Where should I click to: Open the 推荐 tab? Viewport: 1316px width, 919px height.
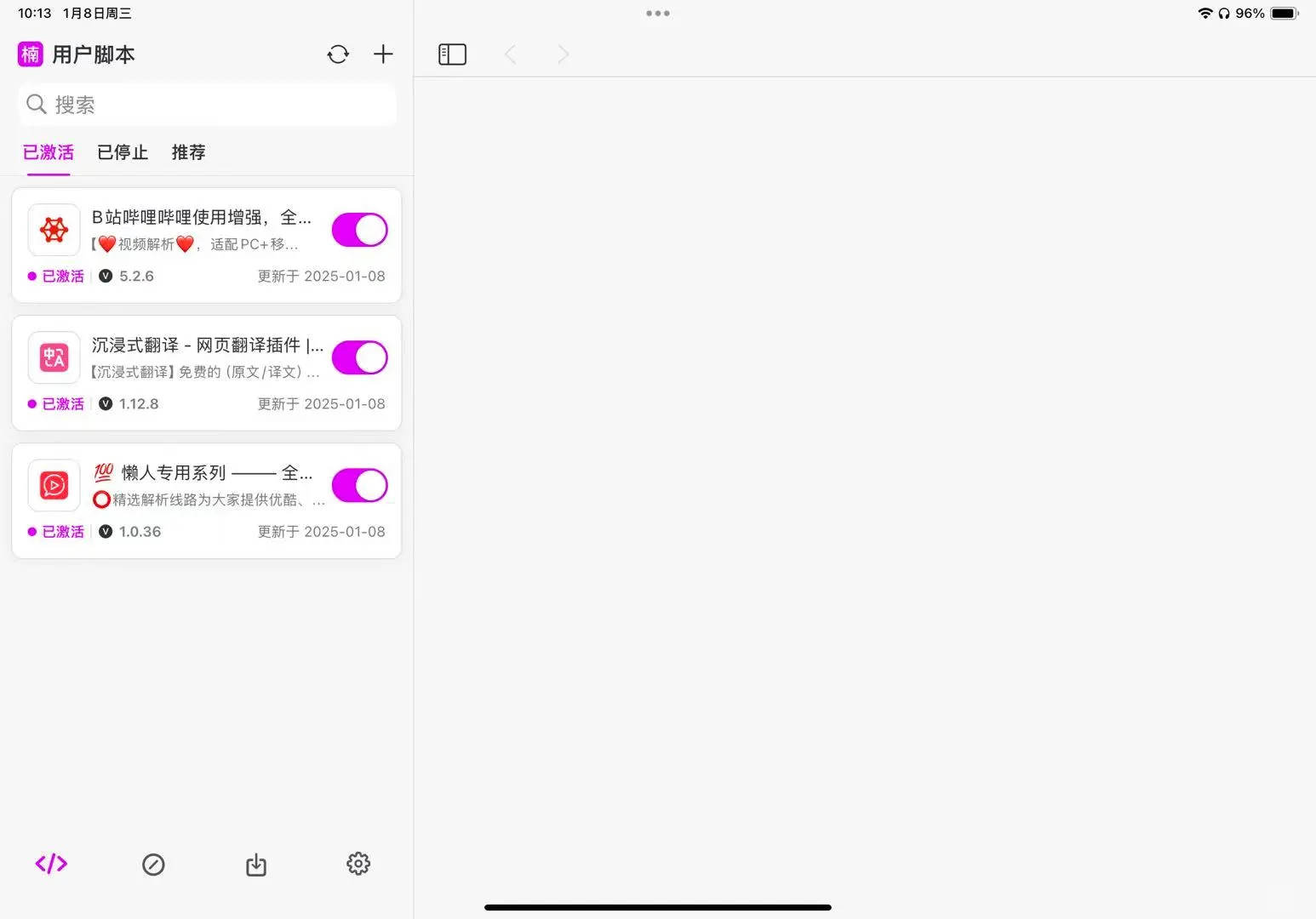click(x=187, y=152)
